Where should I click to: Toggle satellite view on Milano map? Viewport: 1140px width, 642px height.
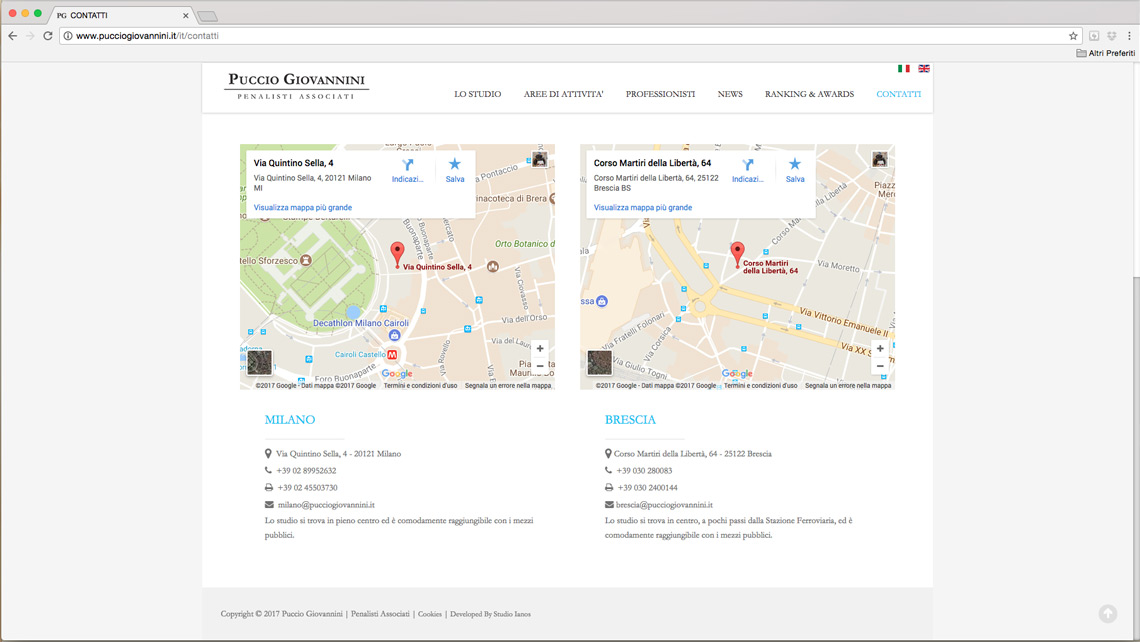(260, 362)
